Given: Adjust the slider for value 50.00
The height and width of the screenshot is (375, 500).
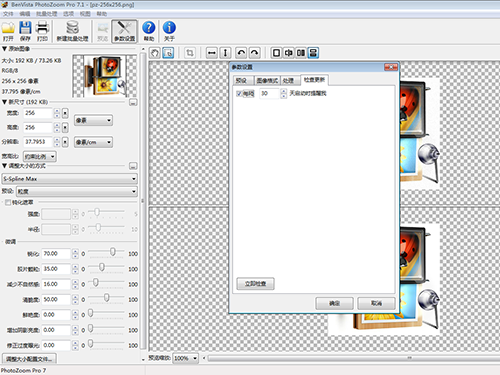Looking at the screenshot, I should click(107, 298).
